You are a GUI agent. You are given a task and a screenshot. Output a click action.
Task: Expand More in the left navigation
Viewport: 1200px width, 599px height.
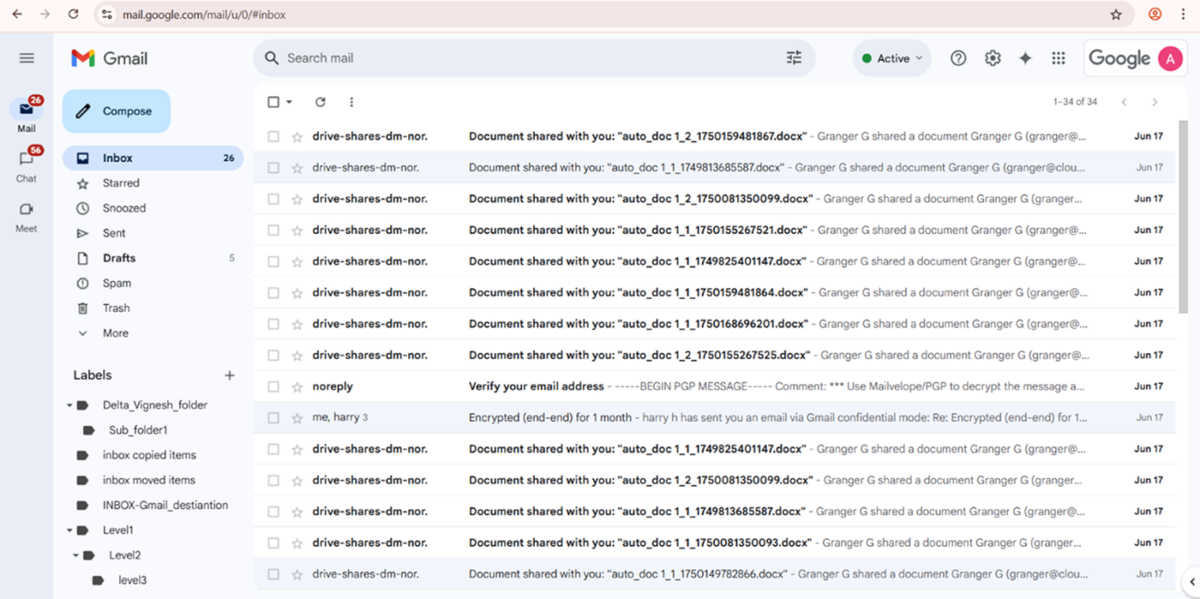pos(115,333)
